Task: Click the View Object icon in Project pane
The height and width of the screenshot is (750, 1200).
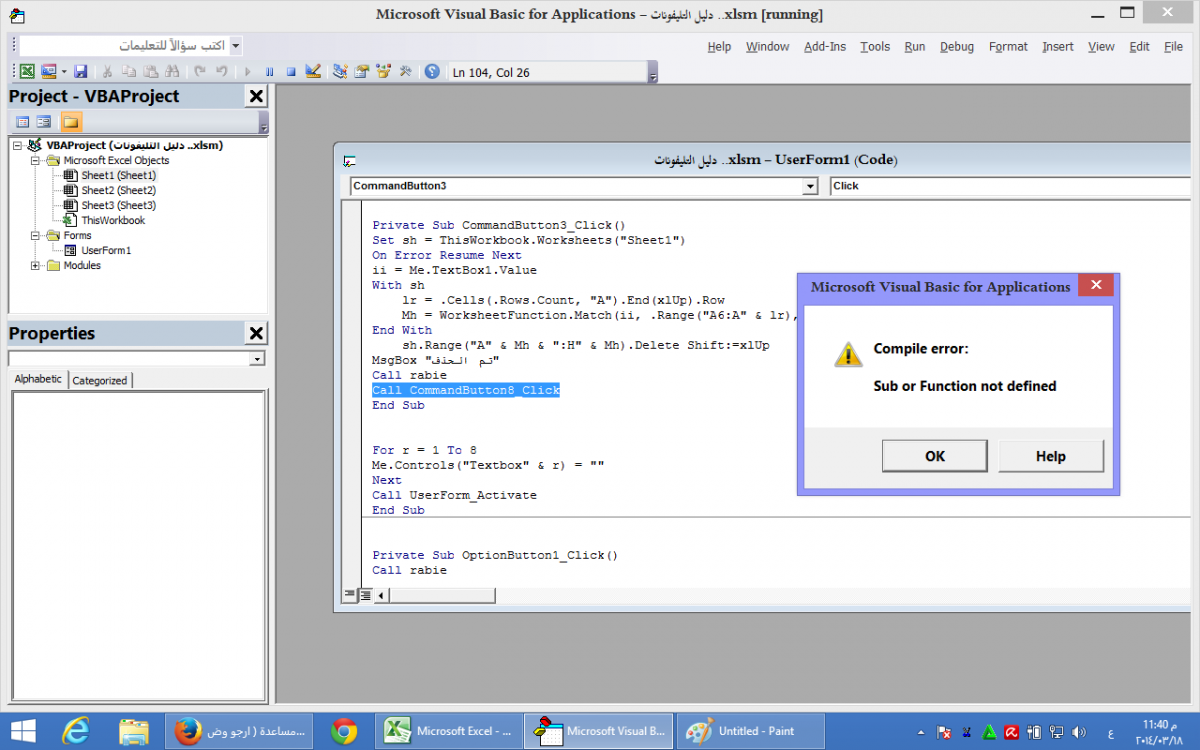Action: point(44,122)
